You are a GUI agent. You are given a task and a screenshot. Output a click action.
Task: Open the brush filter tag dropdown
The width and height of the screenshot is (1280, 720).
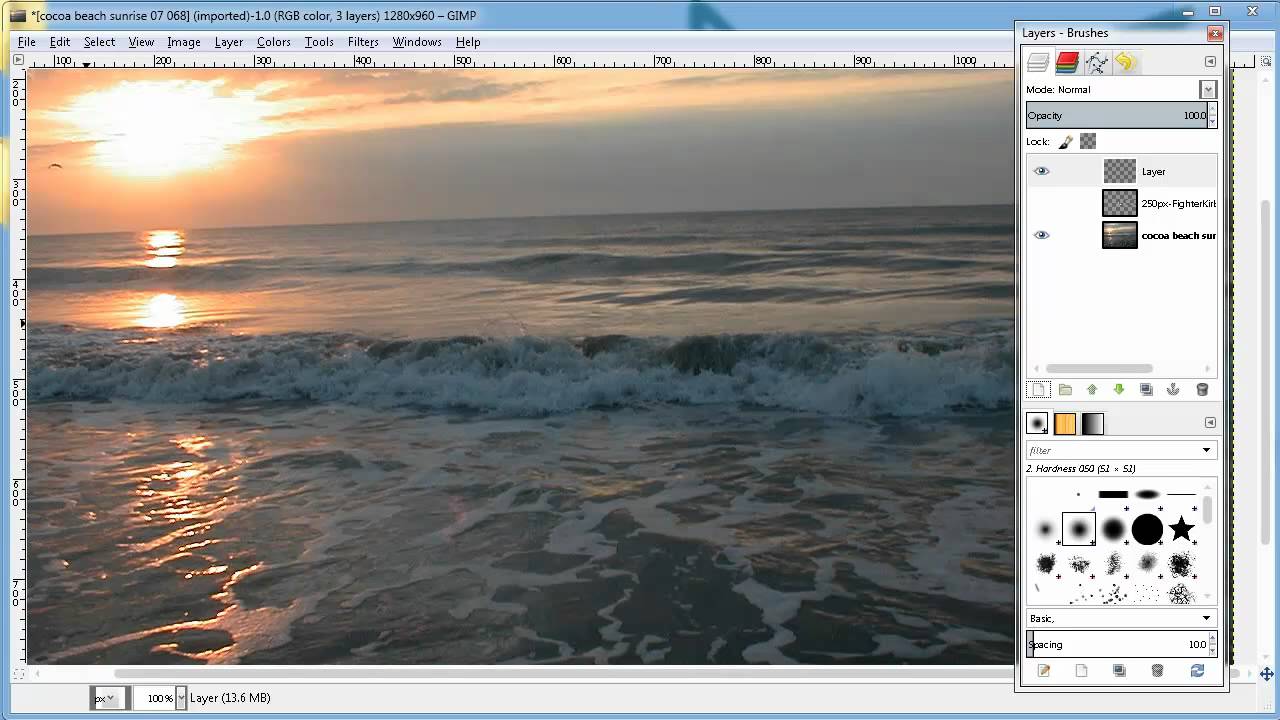click(1206, 450)
